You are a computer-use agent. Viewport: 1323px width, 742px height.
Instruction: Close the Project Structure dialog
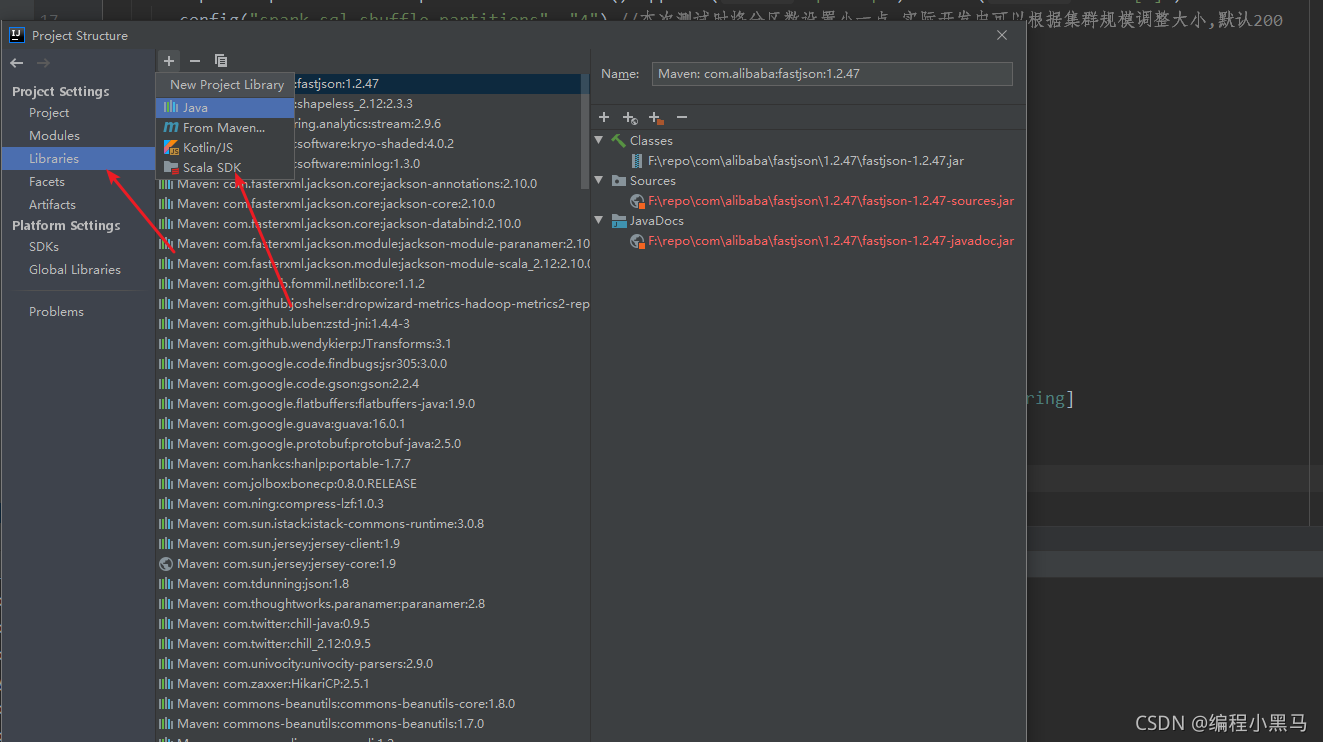(x=1002, y=35)
